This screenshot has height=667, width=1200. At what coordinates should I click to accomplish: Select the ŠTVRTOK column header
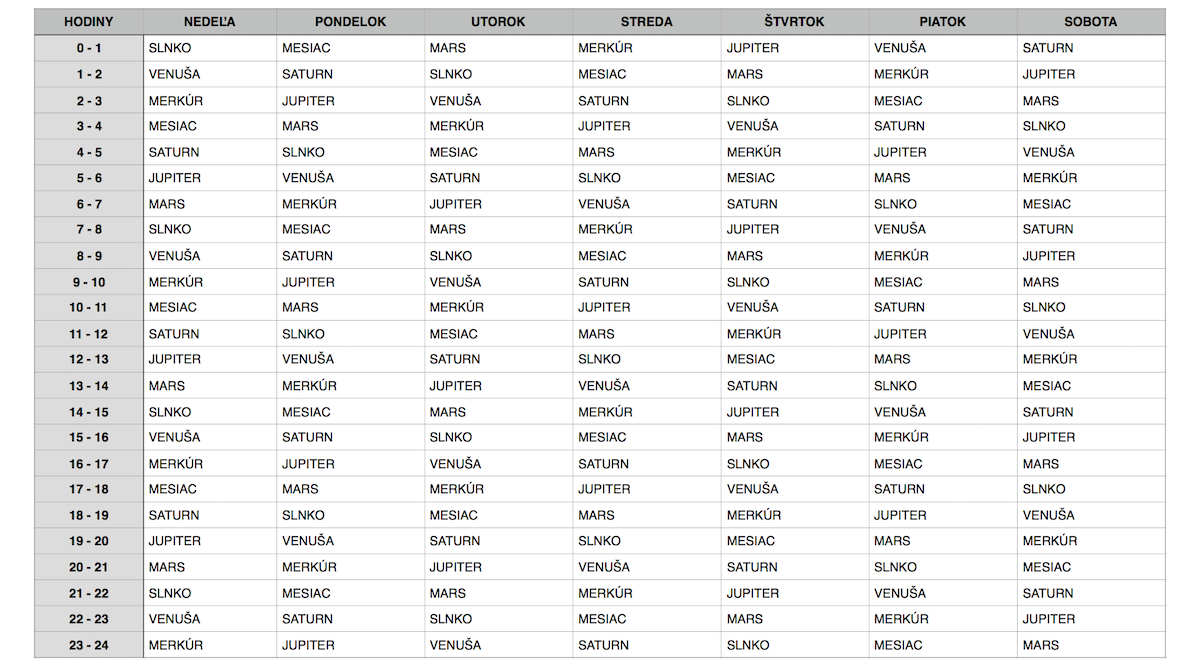pyautogui.click(x=794, y=22)
